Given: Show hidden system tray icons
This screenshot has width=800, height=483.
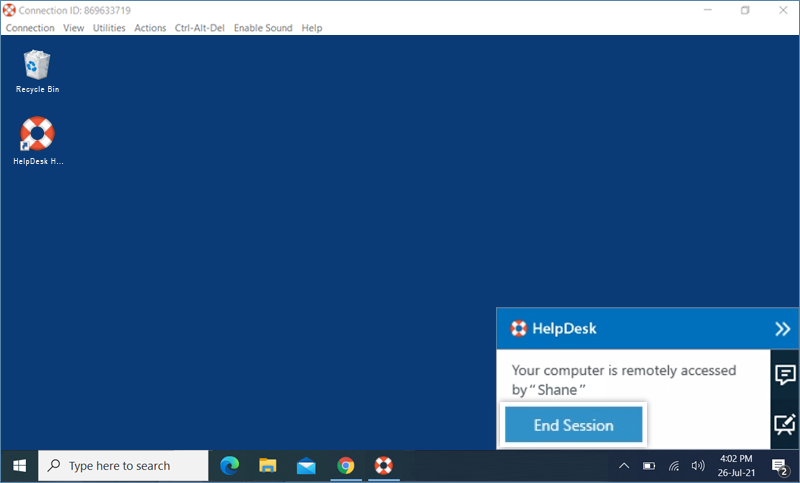Looking at the screenshot, I should pos(623,466).
